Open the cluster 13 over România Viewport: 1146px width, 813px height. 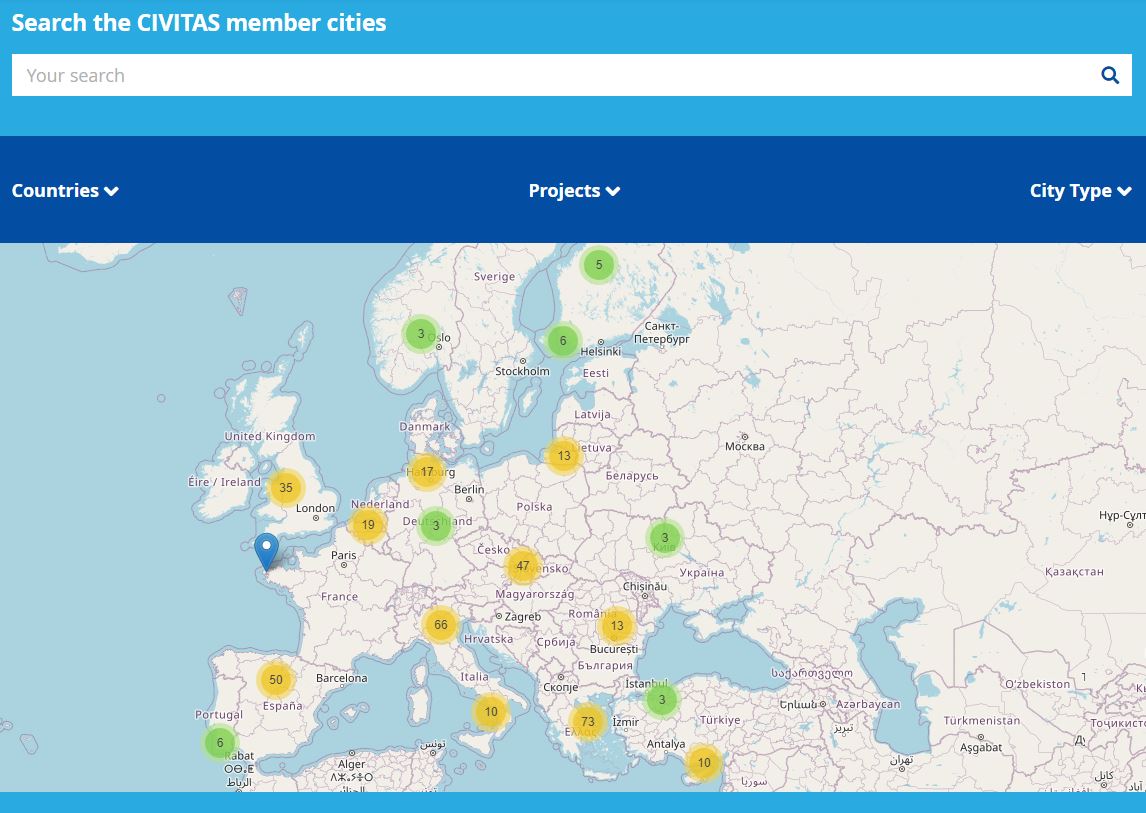tap(617, 626)
